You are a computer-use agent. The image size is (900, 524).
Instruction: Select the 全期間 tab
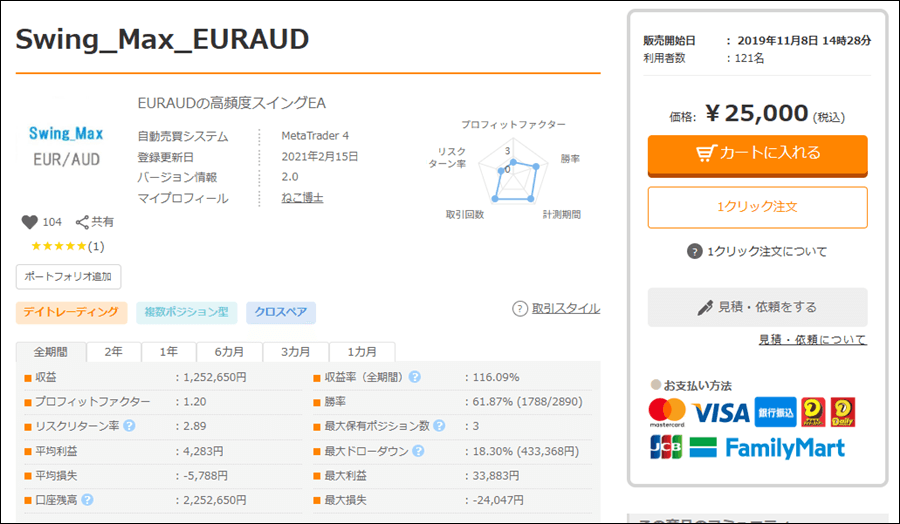tap(50, 352)
